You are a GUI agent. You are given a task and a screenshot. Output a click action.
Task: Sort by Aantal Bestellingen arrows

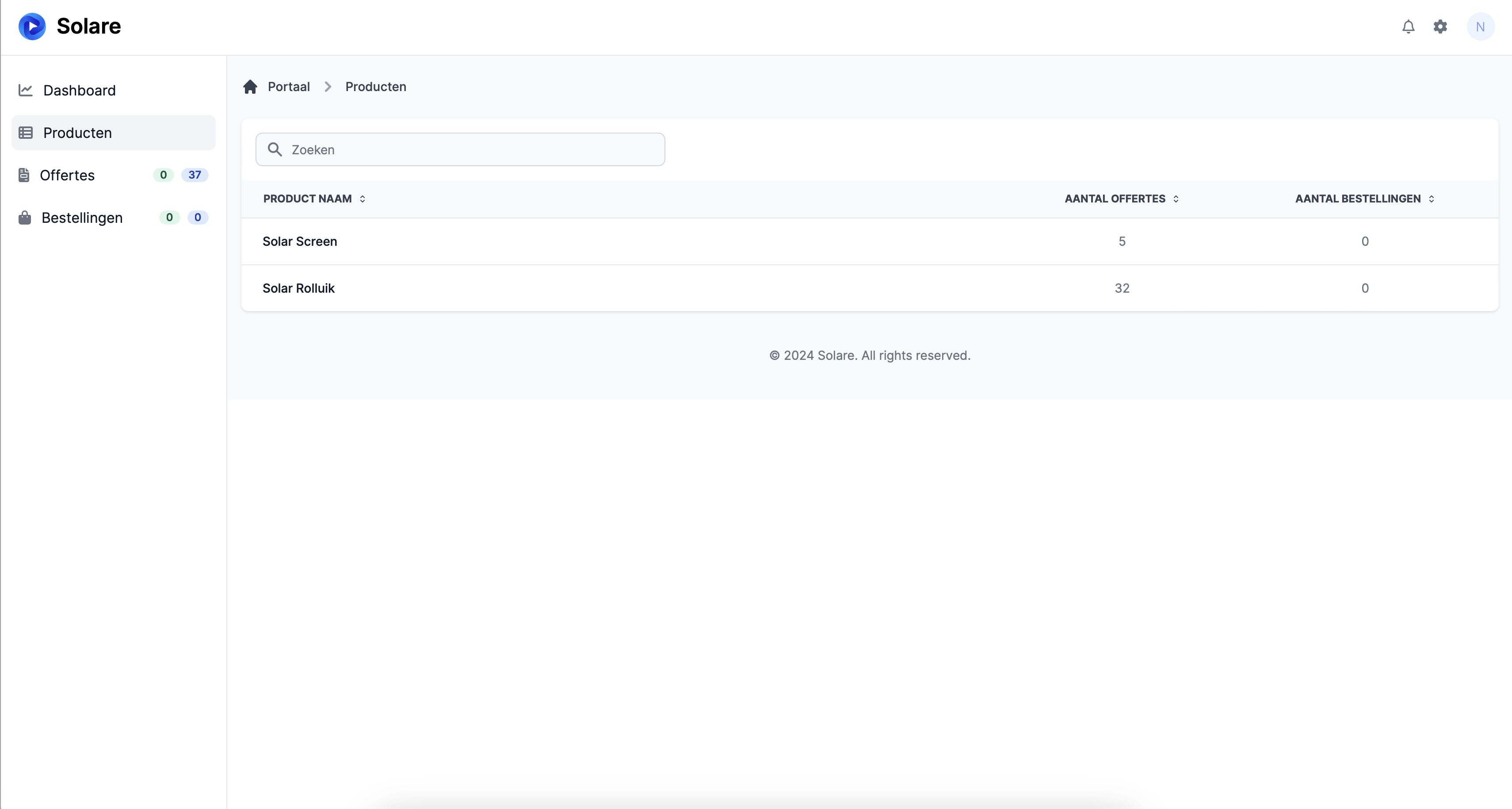click(1431, 199)
